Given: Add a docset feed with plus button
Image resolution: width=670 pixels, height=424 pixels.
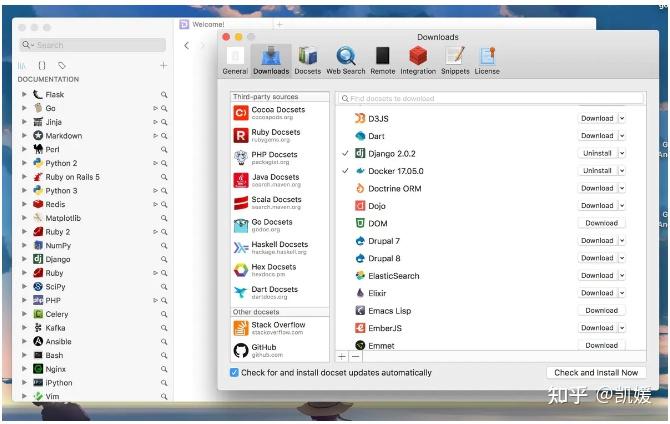Looking at the screenshot, I should 342,356.
